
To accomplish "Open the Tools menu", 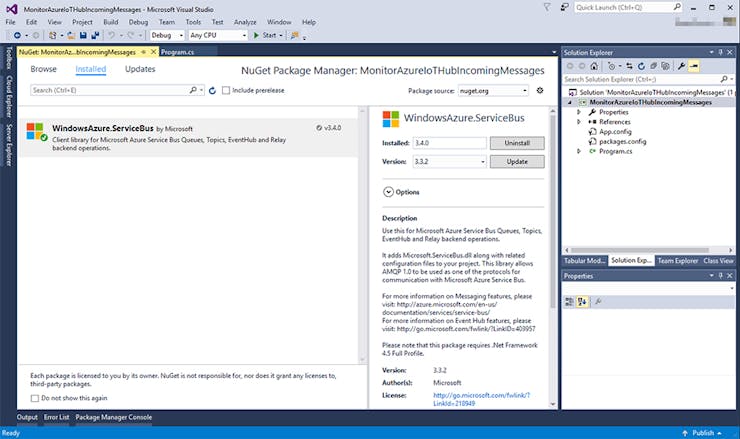I will coord(193,22).
